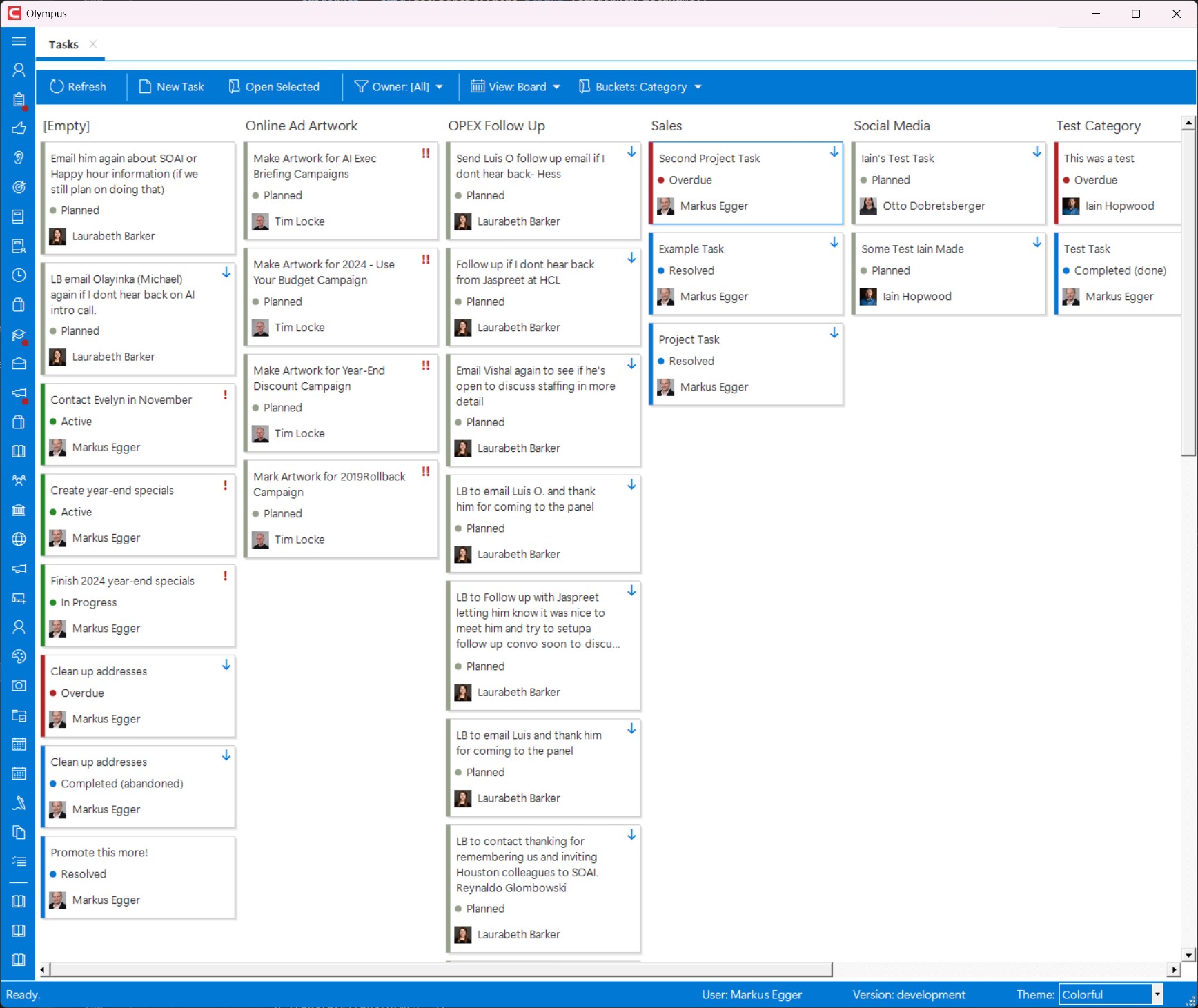Image resolution: width=1198 pixels, height=1008 pixels.
Task: Open the bank building sidebar icon
Action: coord(19,510)
